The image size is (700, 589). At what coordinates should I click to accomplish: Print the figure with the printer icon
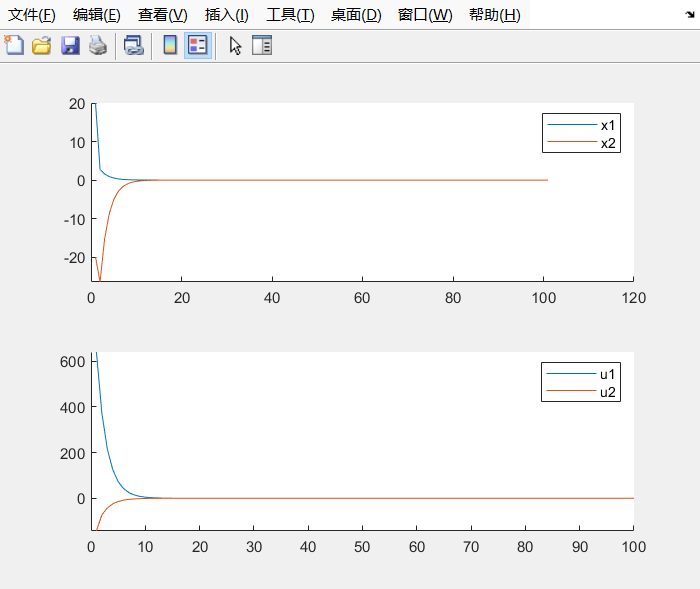pos(97,45)
